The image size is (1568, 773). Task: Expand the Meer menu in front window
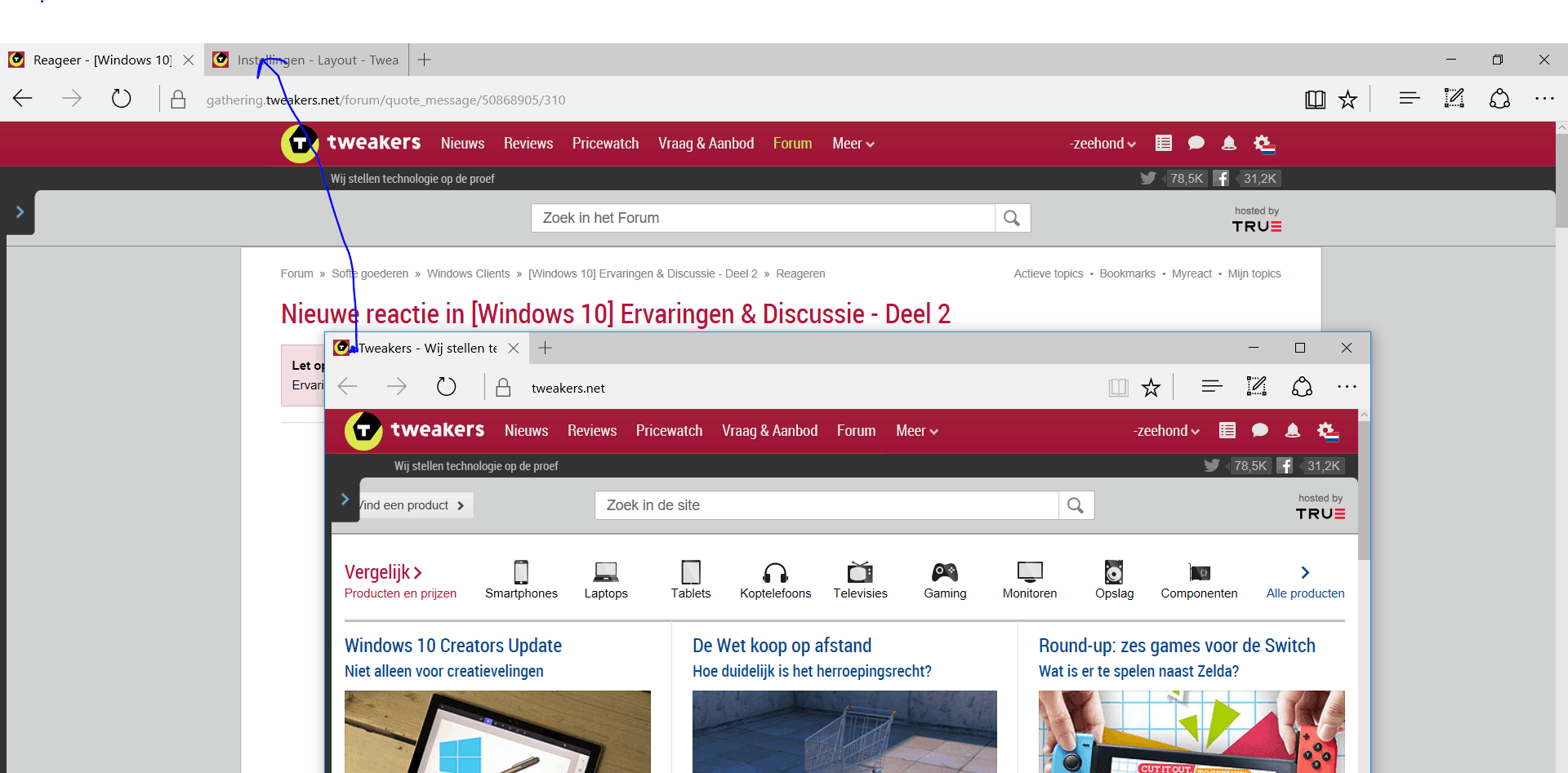point(917,431)
